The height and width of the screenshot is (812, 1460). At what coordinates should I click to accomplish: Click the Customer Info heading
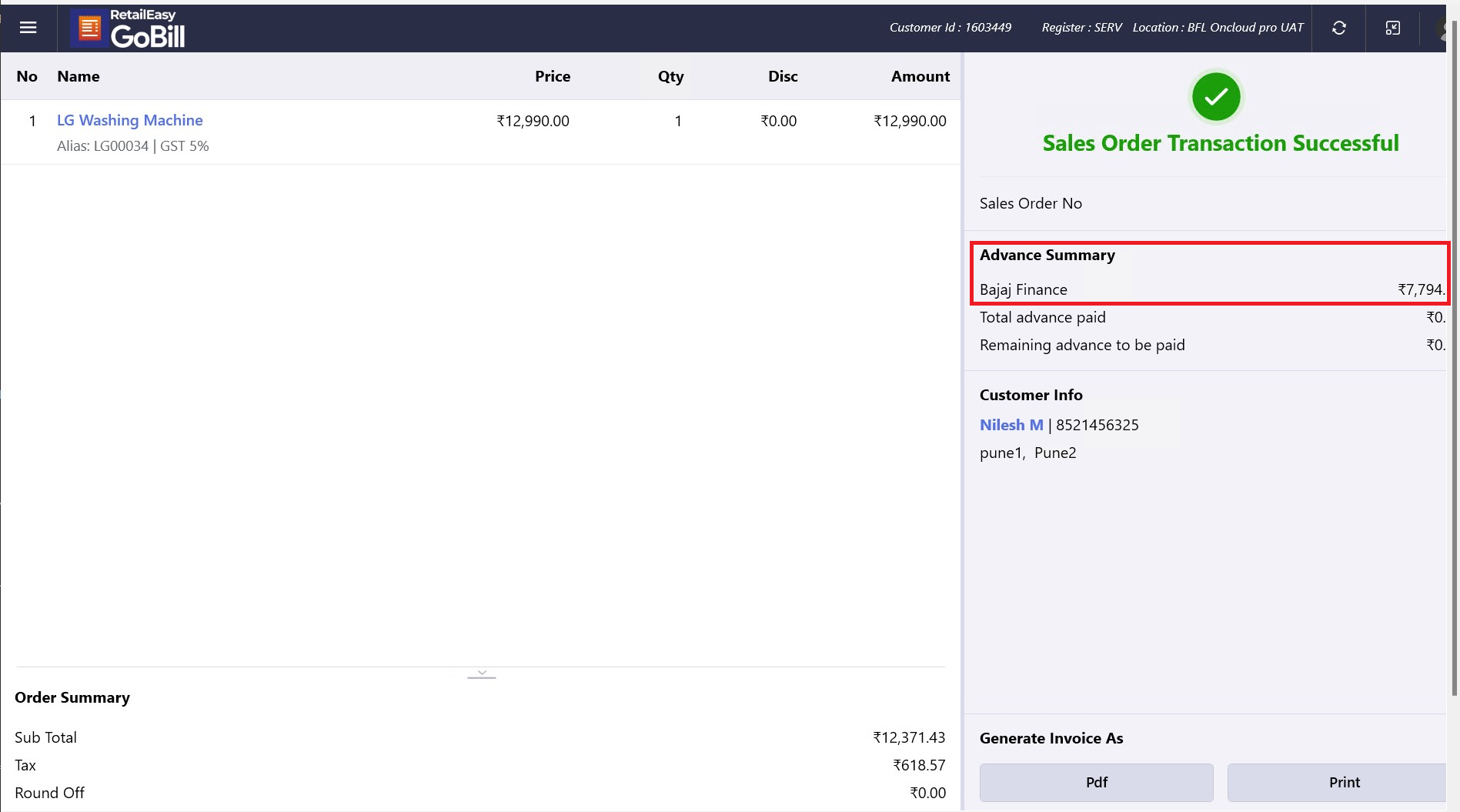point(1031,395)
